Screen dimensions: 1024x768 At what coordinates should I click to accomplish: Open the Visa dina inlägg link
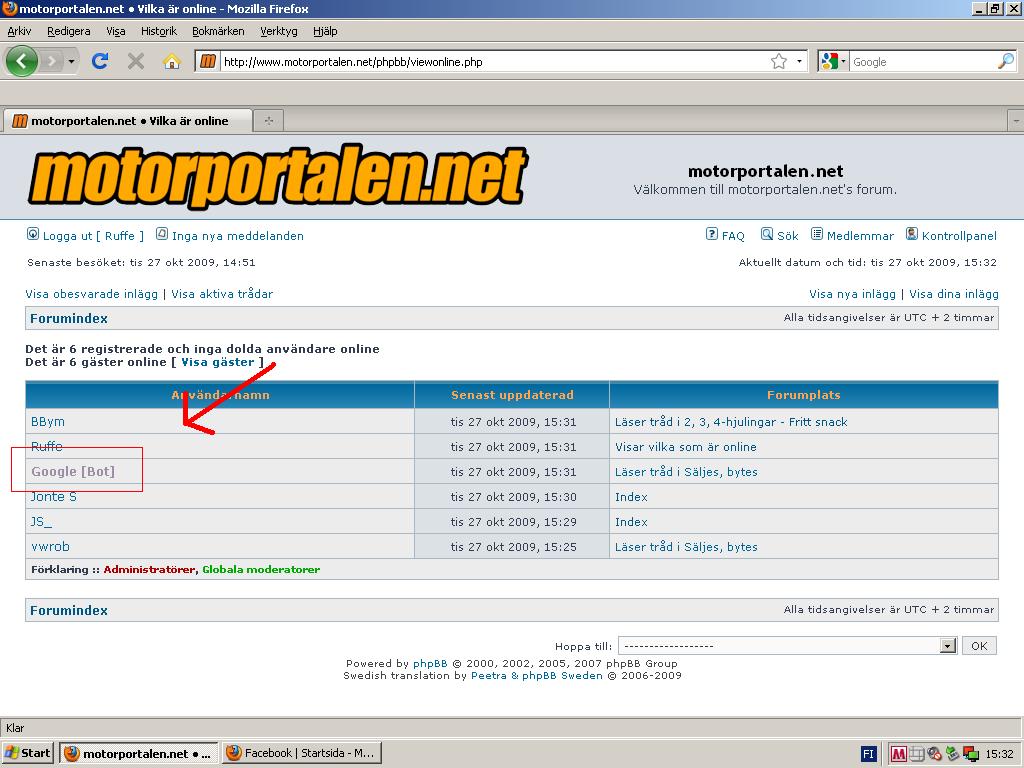pos(953,294)
